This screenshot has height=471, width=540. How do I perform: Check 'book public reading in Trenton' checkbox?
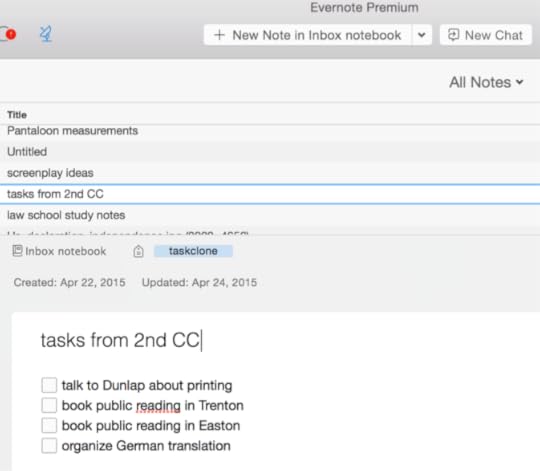tap(49, 405)
